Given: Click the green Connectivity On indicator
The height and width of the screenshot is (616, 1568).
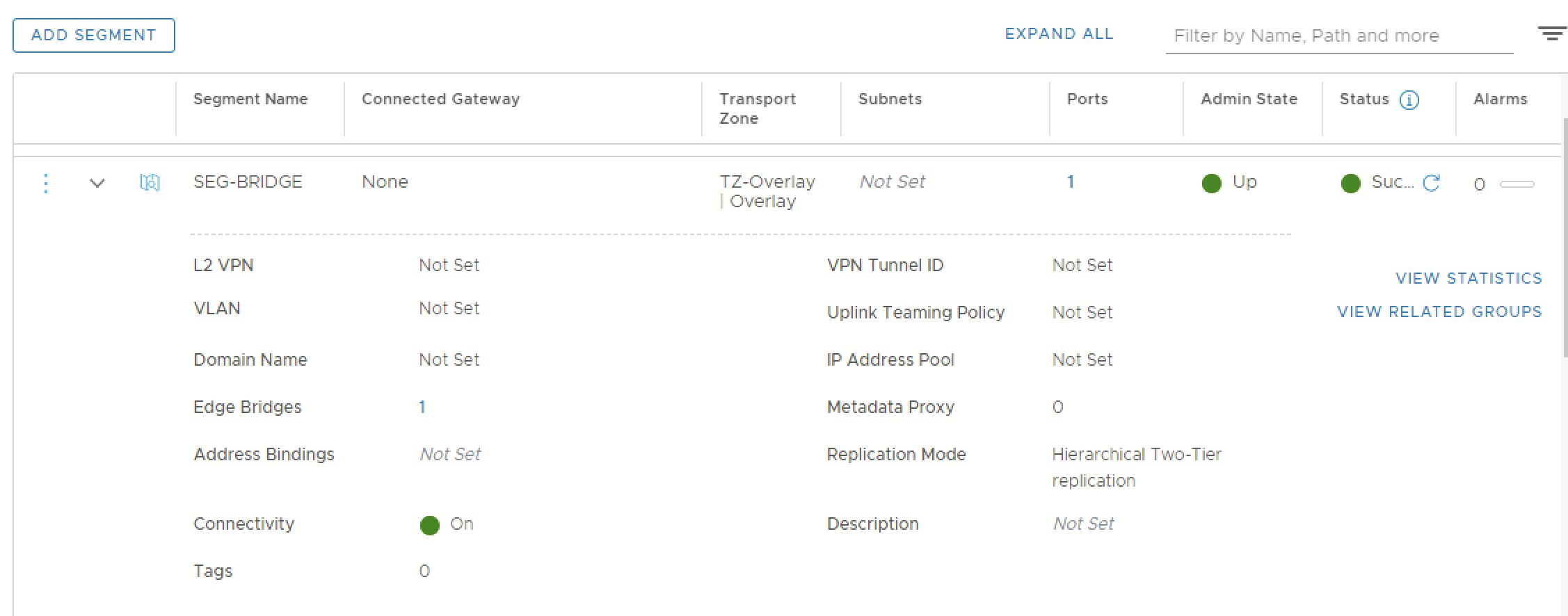Looking at the screenshot, I should [430, 526].
